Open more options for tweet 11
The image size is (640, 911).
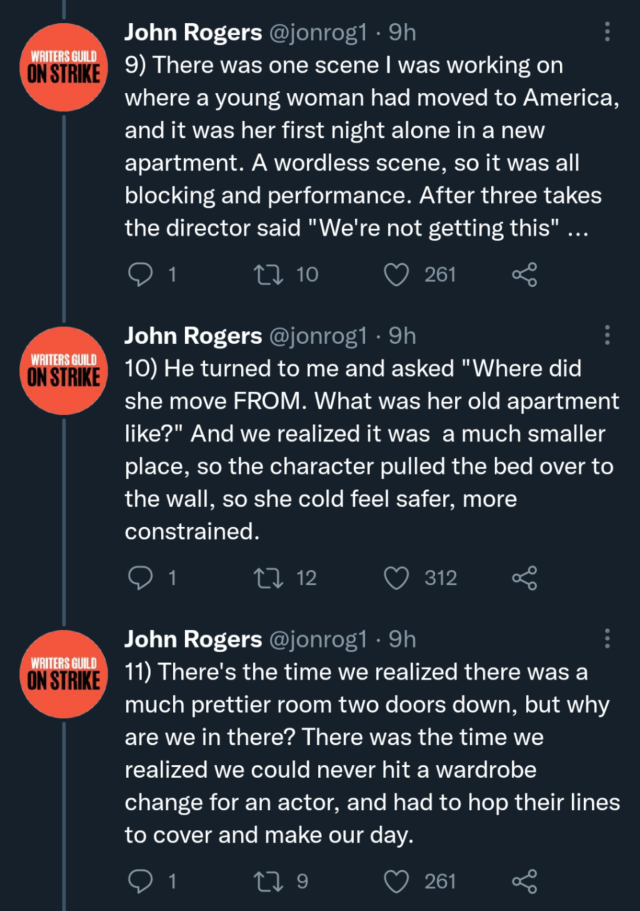[x=607, y=639]
